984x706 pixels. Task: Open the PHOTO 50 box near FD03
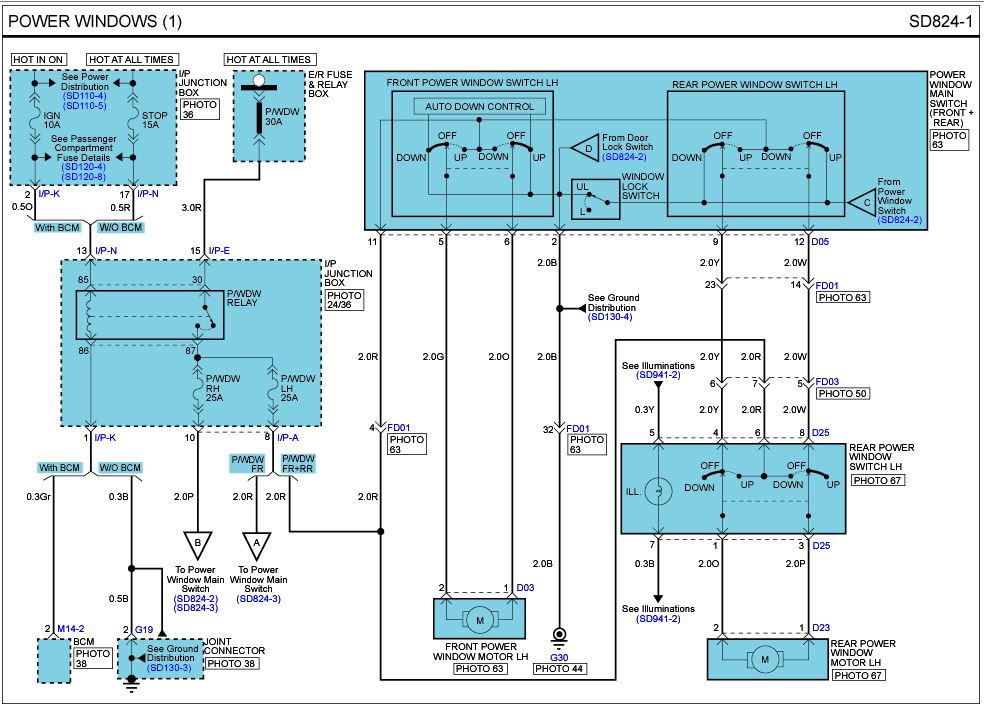[842, 395]
